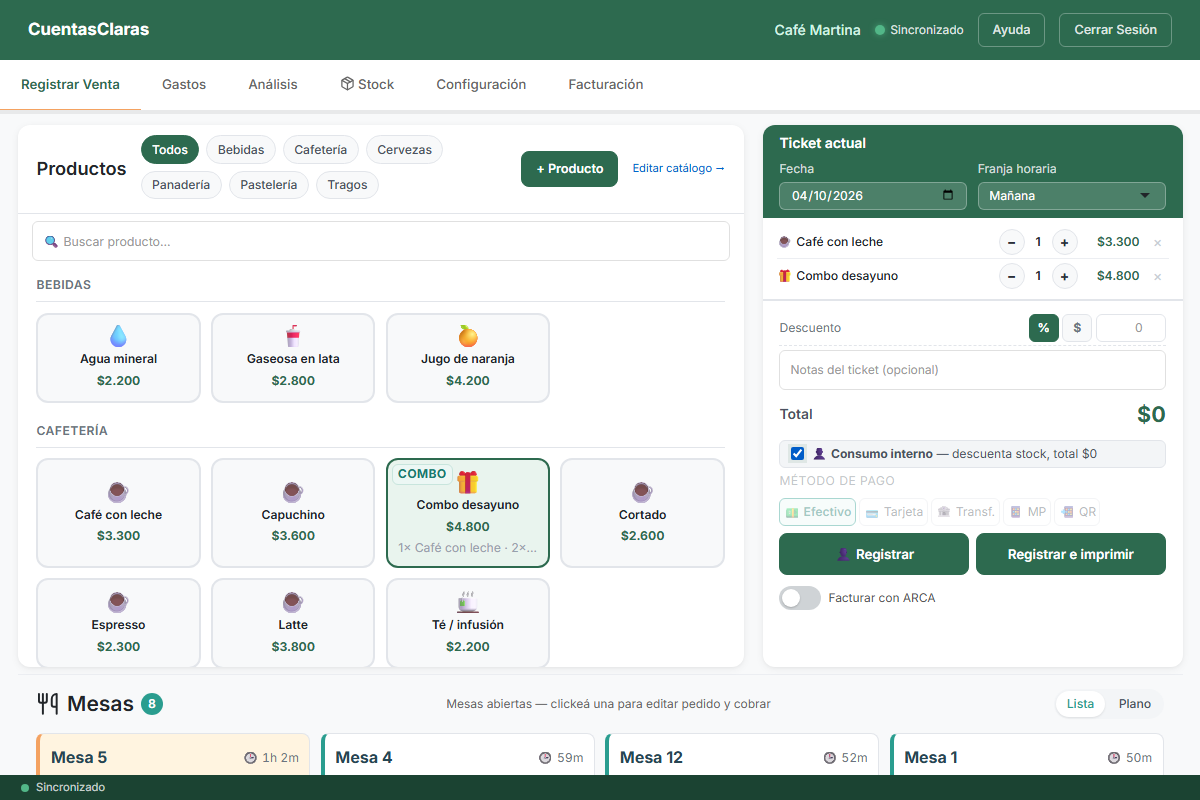Click Registrar e imprimir button
Image resolution: width=1200 pixels, height=800 pixels.
(x=1071, y=554)
